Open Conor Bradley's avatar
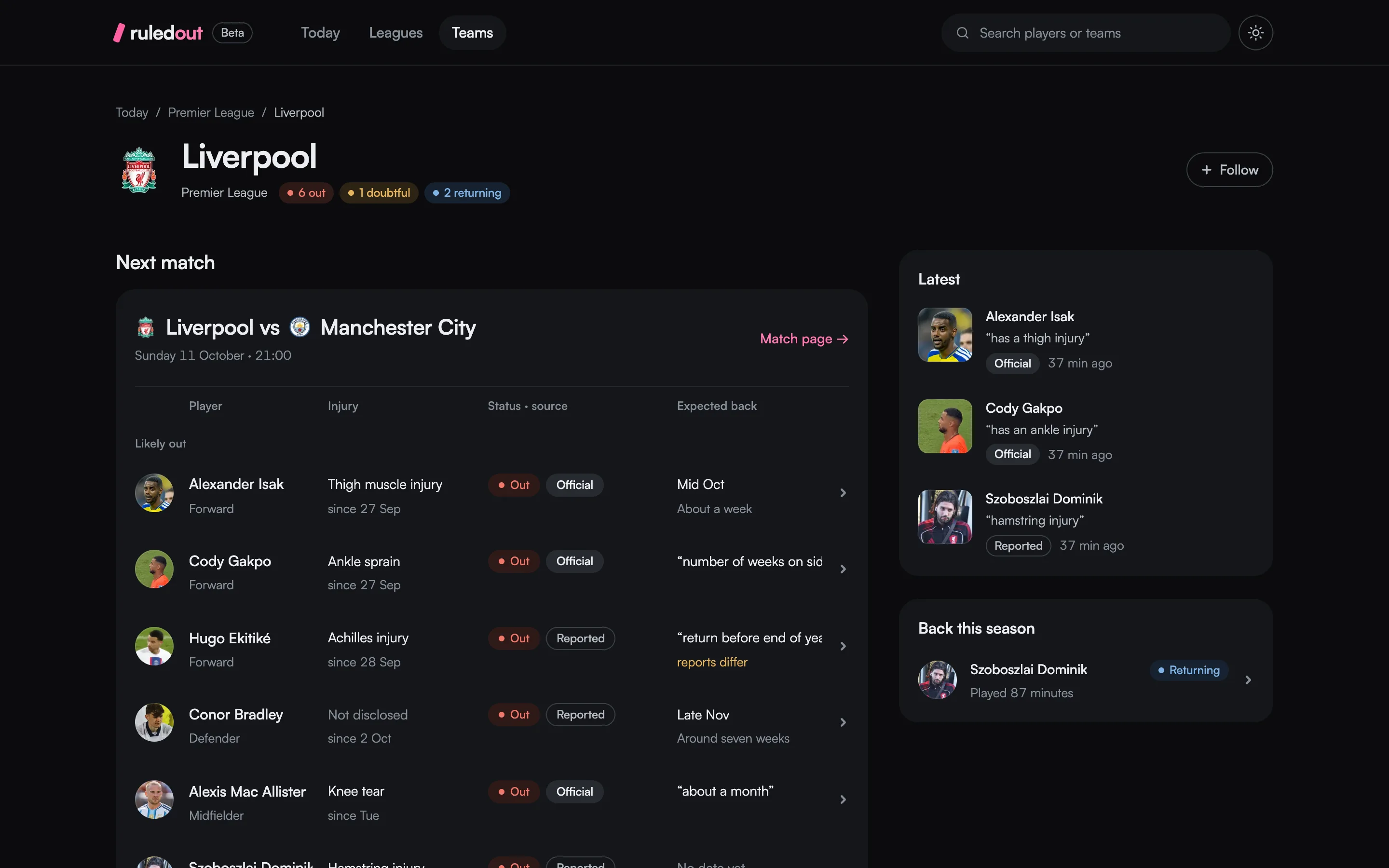Viewport: 1389px width, 868px height. (154, 722)
